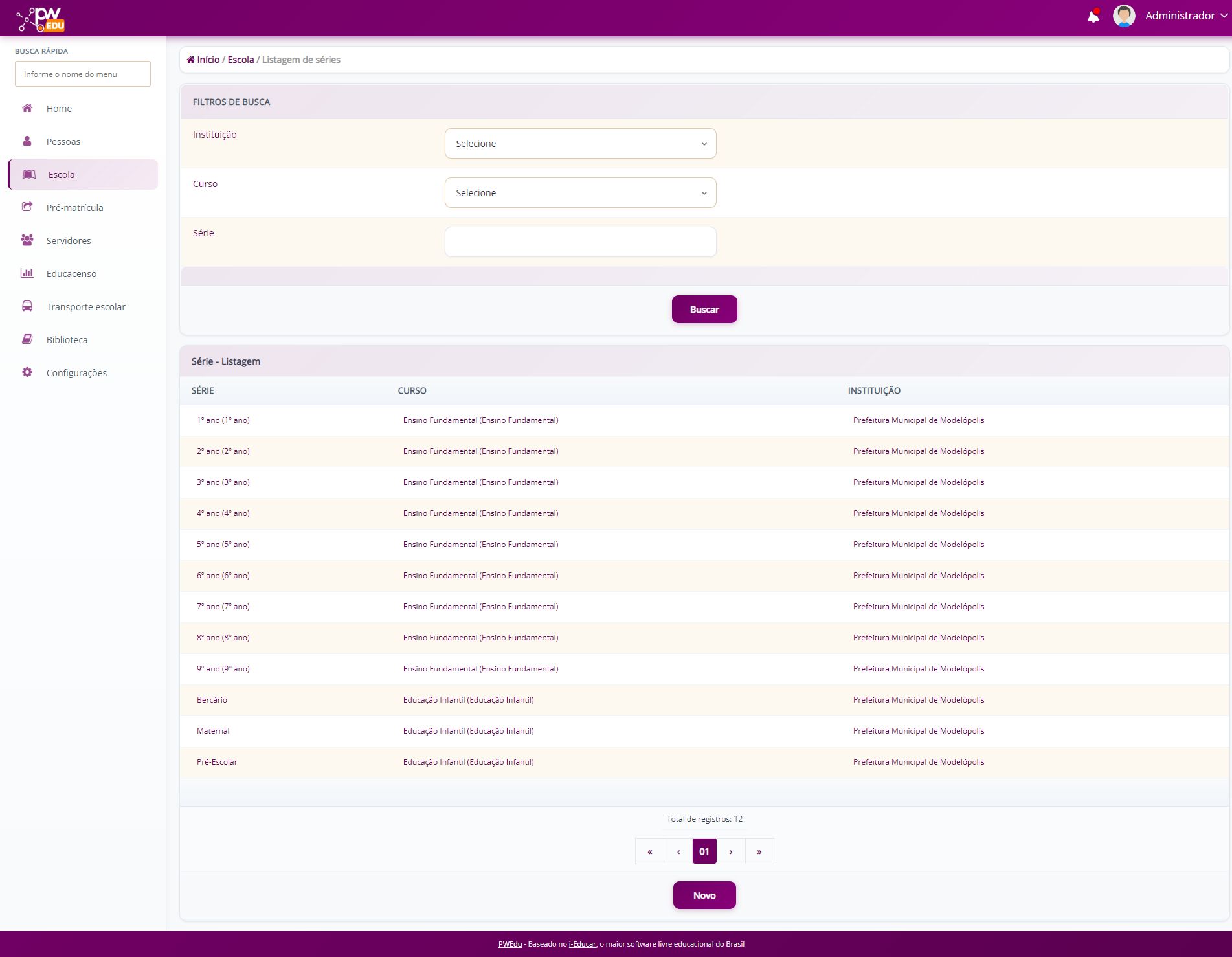Open the Instituição dropdown
This screenshot has height=957, width=1232.
click(x=580, y=144)
